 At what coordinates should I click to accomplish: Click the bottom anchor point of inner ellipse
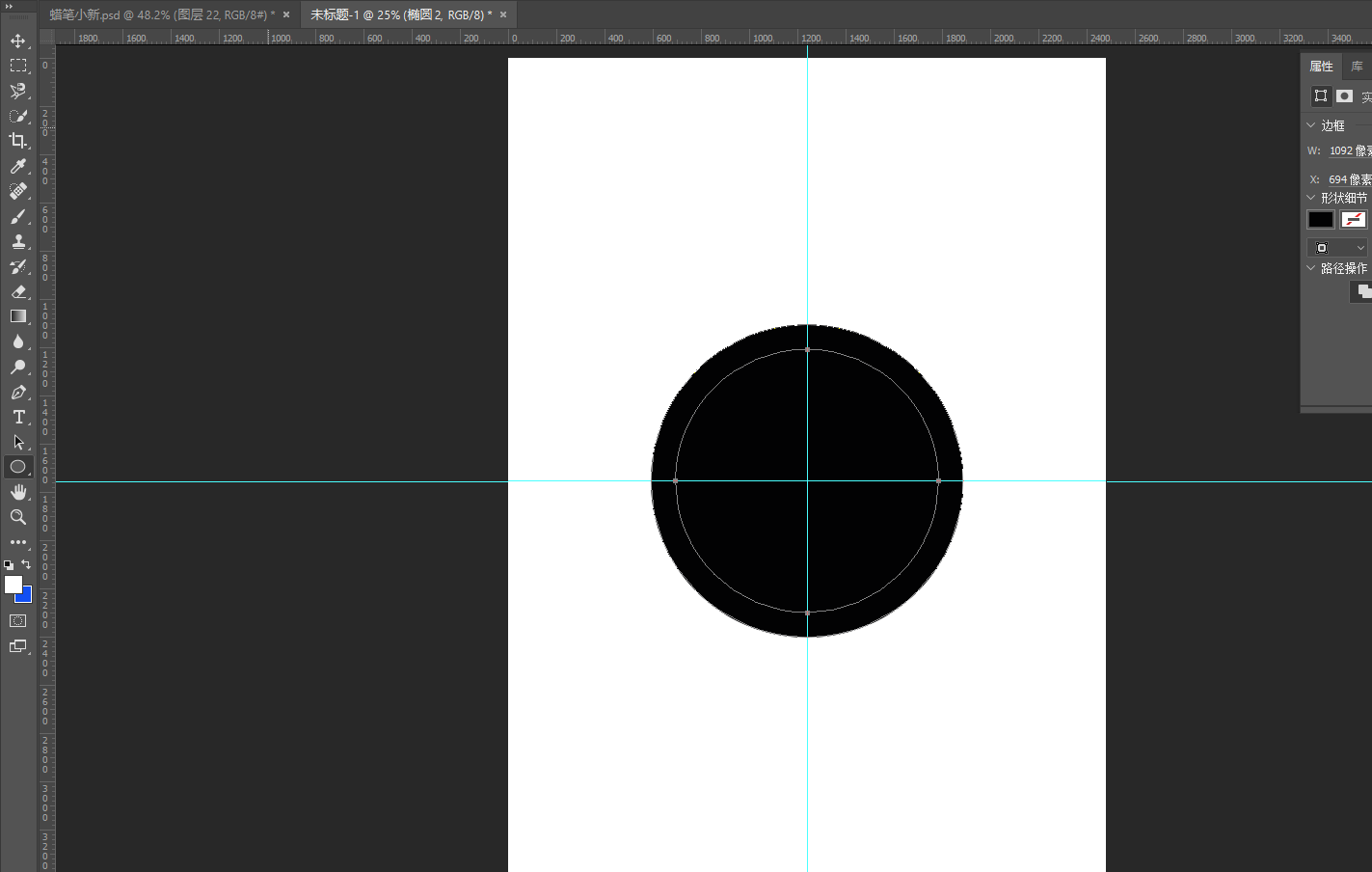tap(807, 613)
